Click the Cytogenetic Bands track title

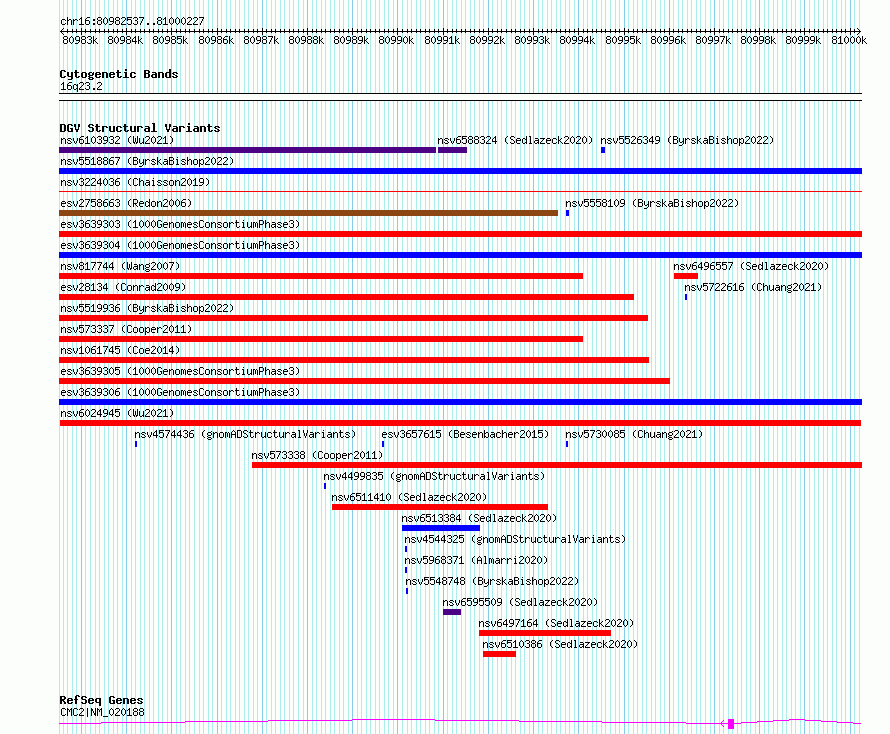(x=119, y=74)
